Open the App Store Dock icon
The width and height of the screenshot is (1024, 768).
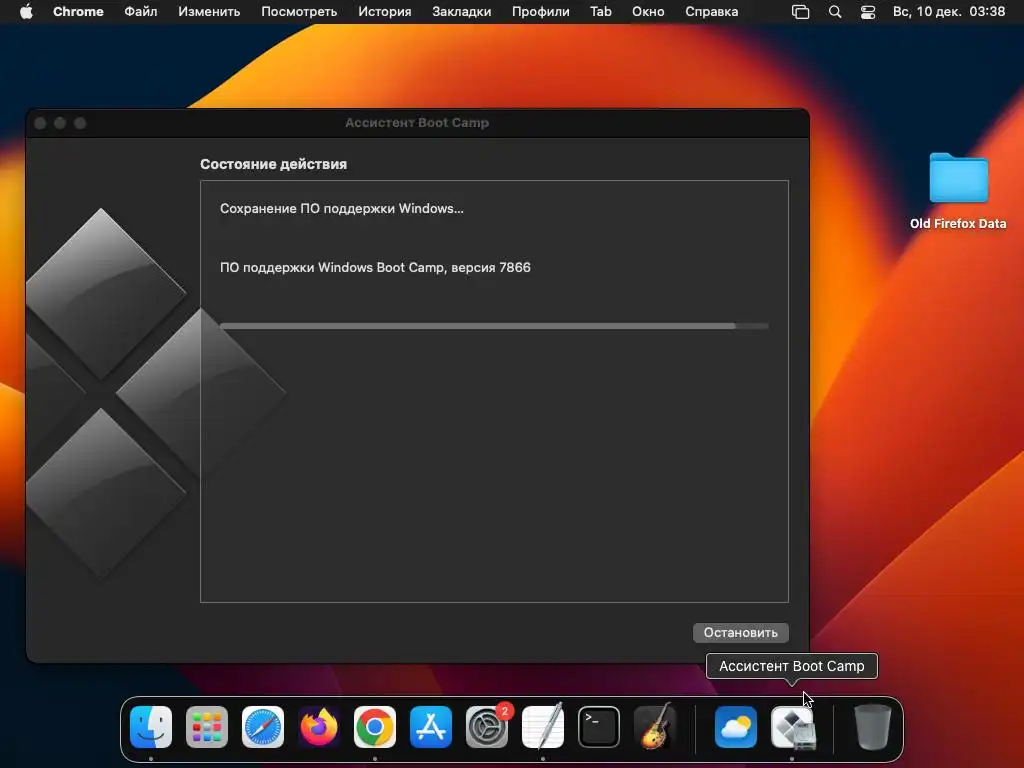pos(431,727)
